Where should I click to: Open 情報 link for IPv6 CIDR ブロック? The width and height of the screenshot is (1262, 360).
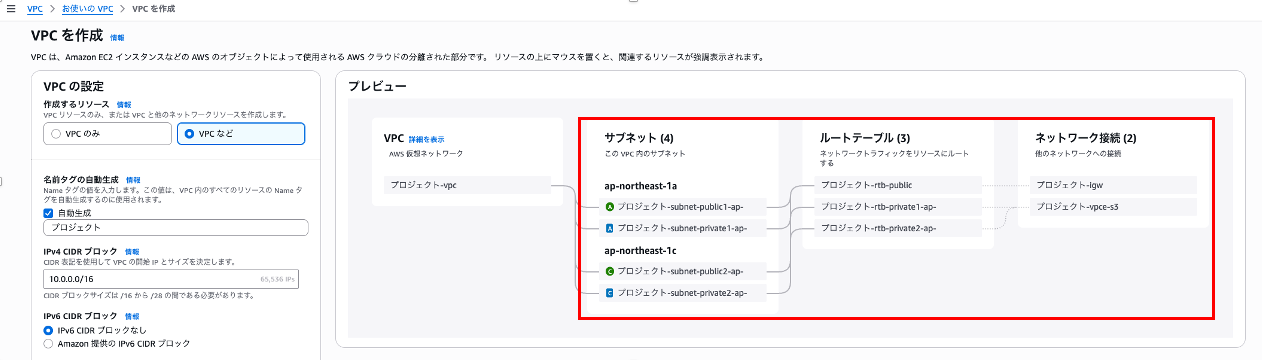tap(132, 316)
